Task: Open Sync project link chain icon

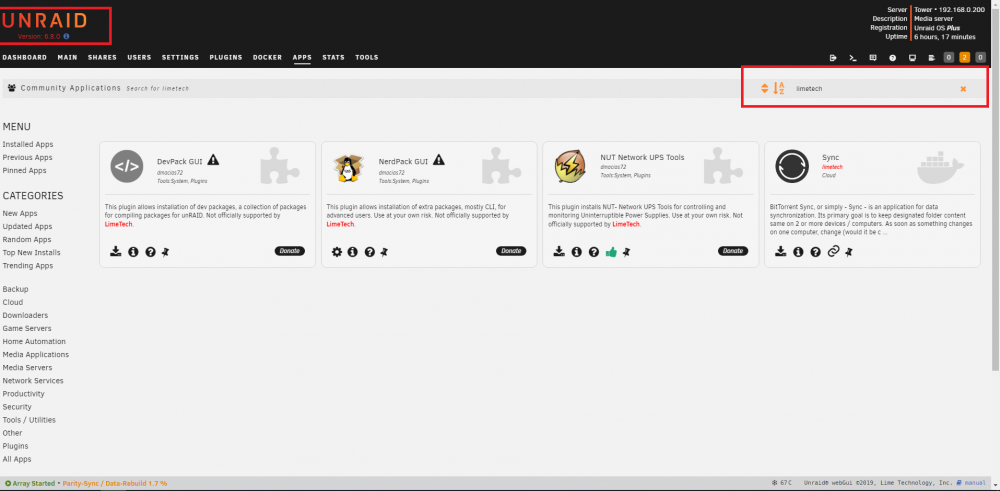Action: [833, 252]
